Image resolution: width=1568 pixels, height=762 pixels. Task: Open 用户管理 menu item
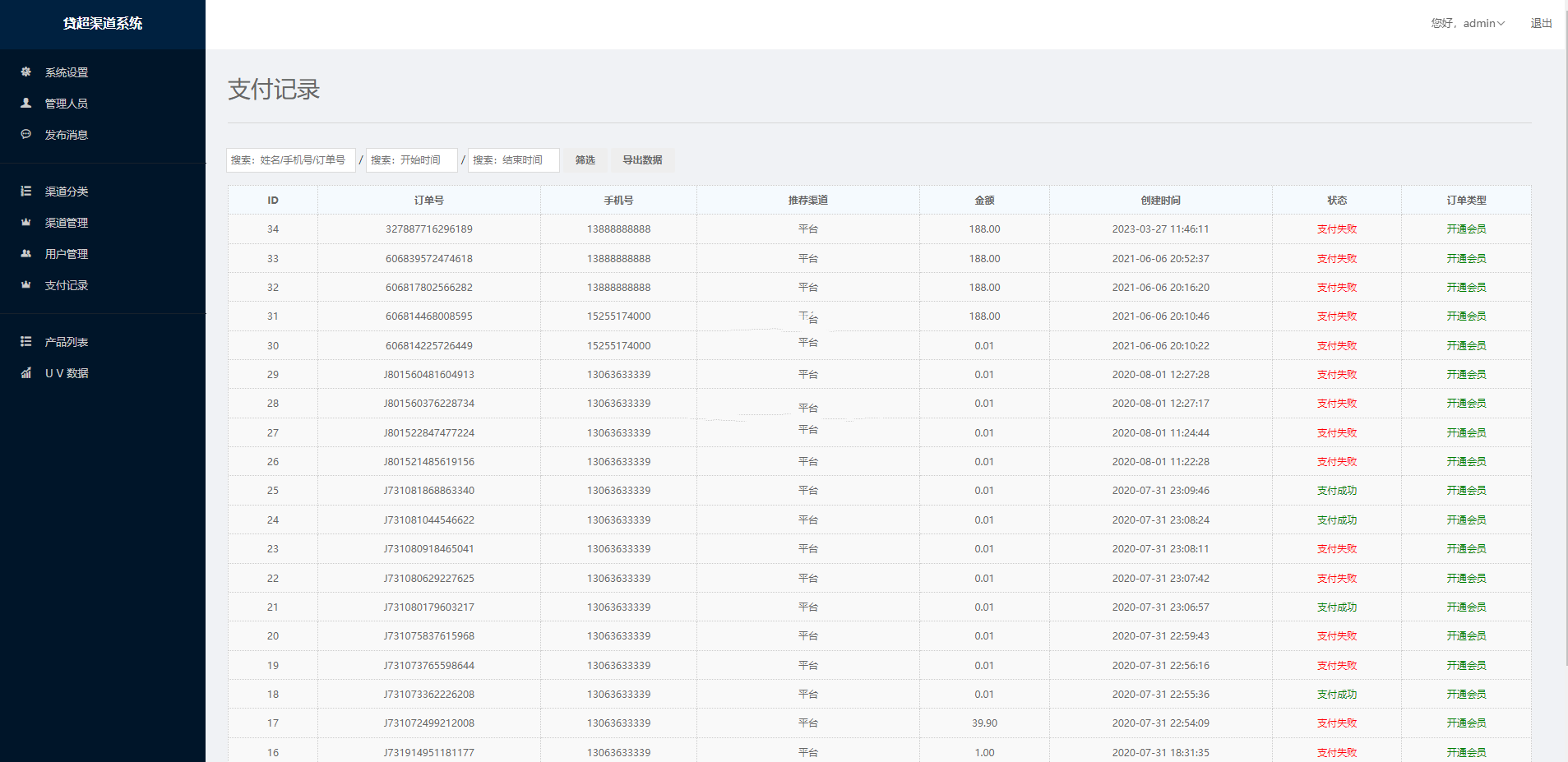[67, 254]
